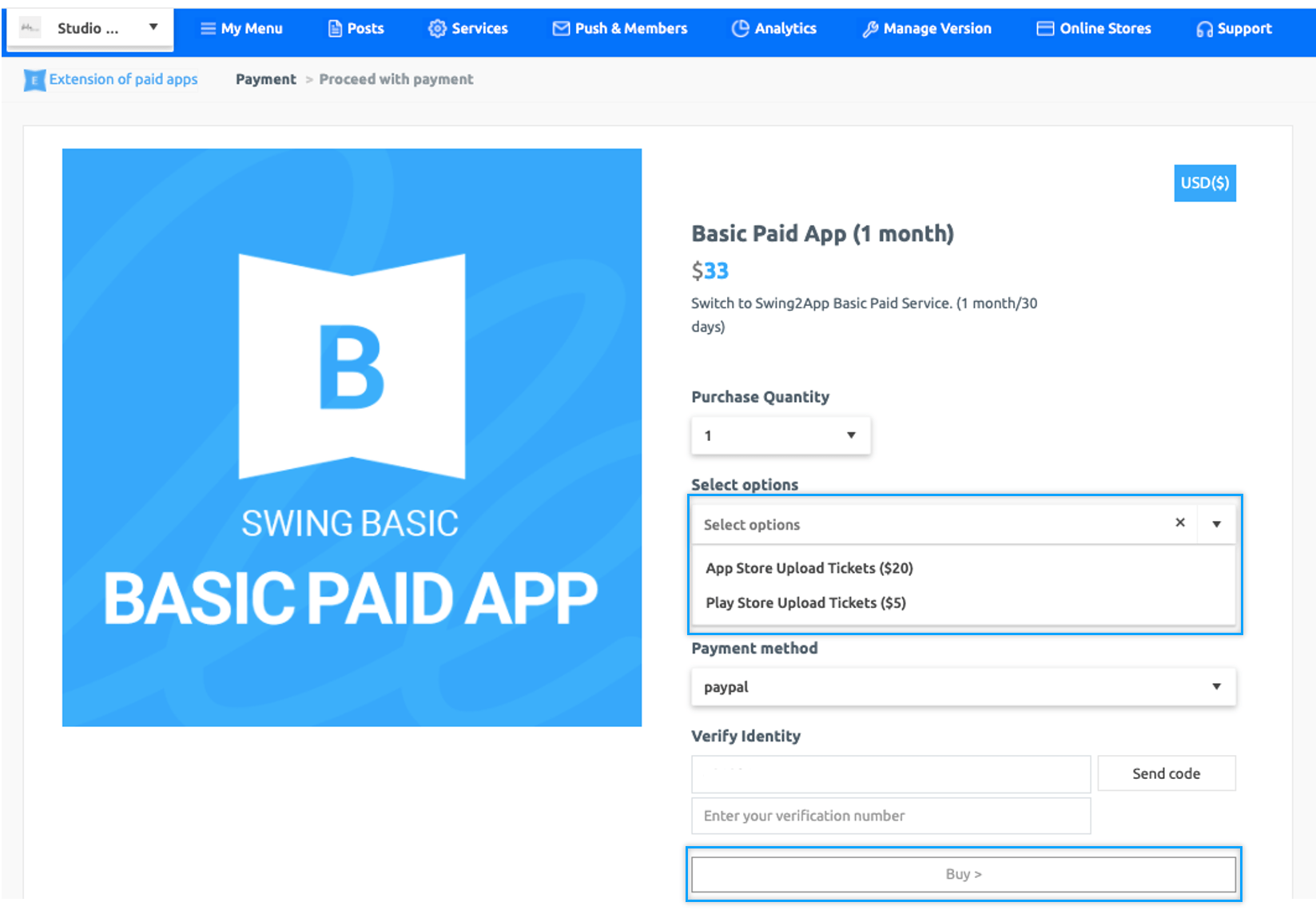Click the E badge icon in breadcrumb
1316x910 pixels.
34,80
